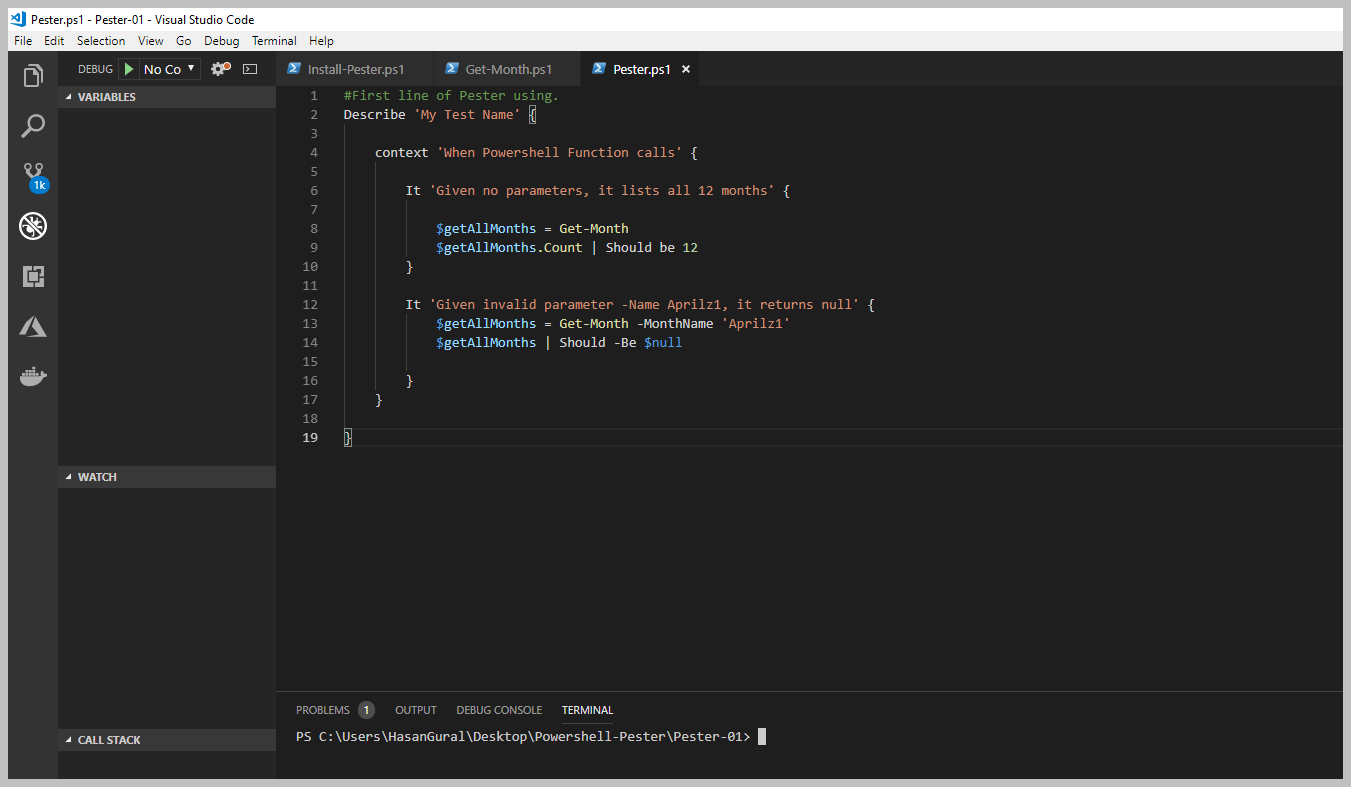Click the terminal path 'PS C:\Users\HasanGural...'
Viewport: 1351px width, 787px height.
523,737
